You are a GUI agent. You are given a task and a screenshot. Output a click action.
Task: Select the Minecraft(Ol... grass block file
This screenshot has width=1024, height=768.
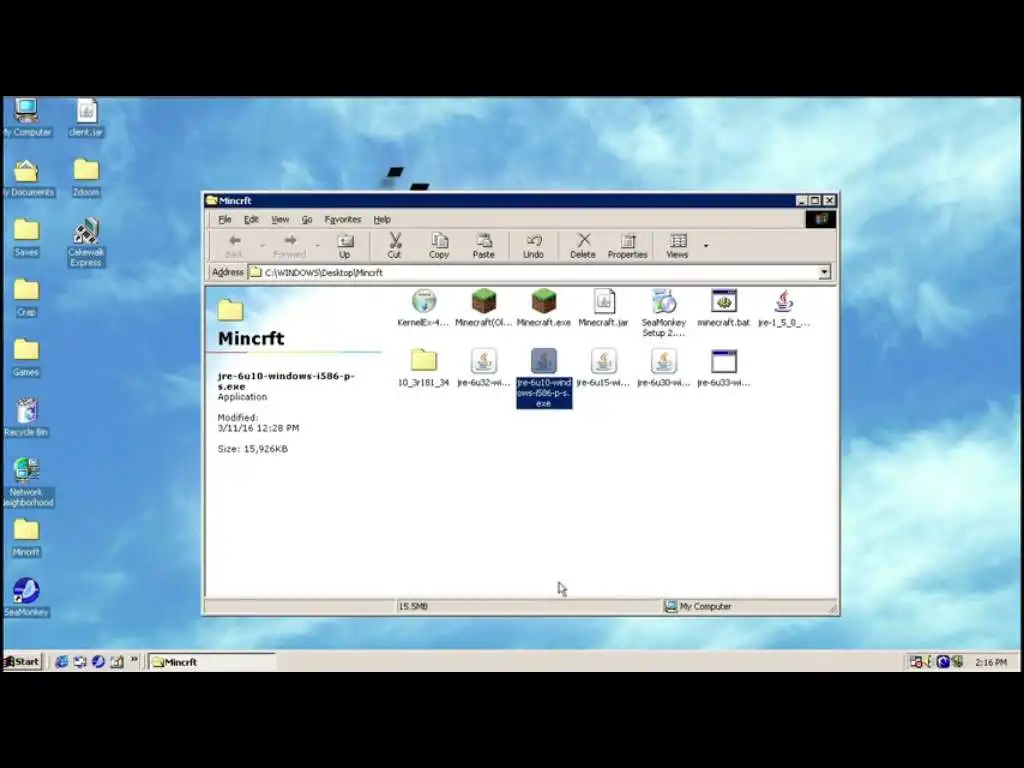pyautogui.click(x=483, y=308)
